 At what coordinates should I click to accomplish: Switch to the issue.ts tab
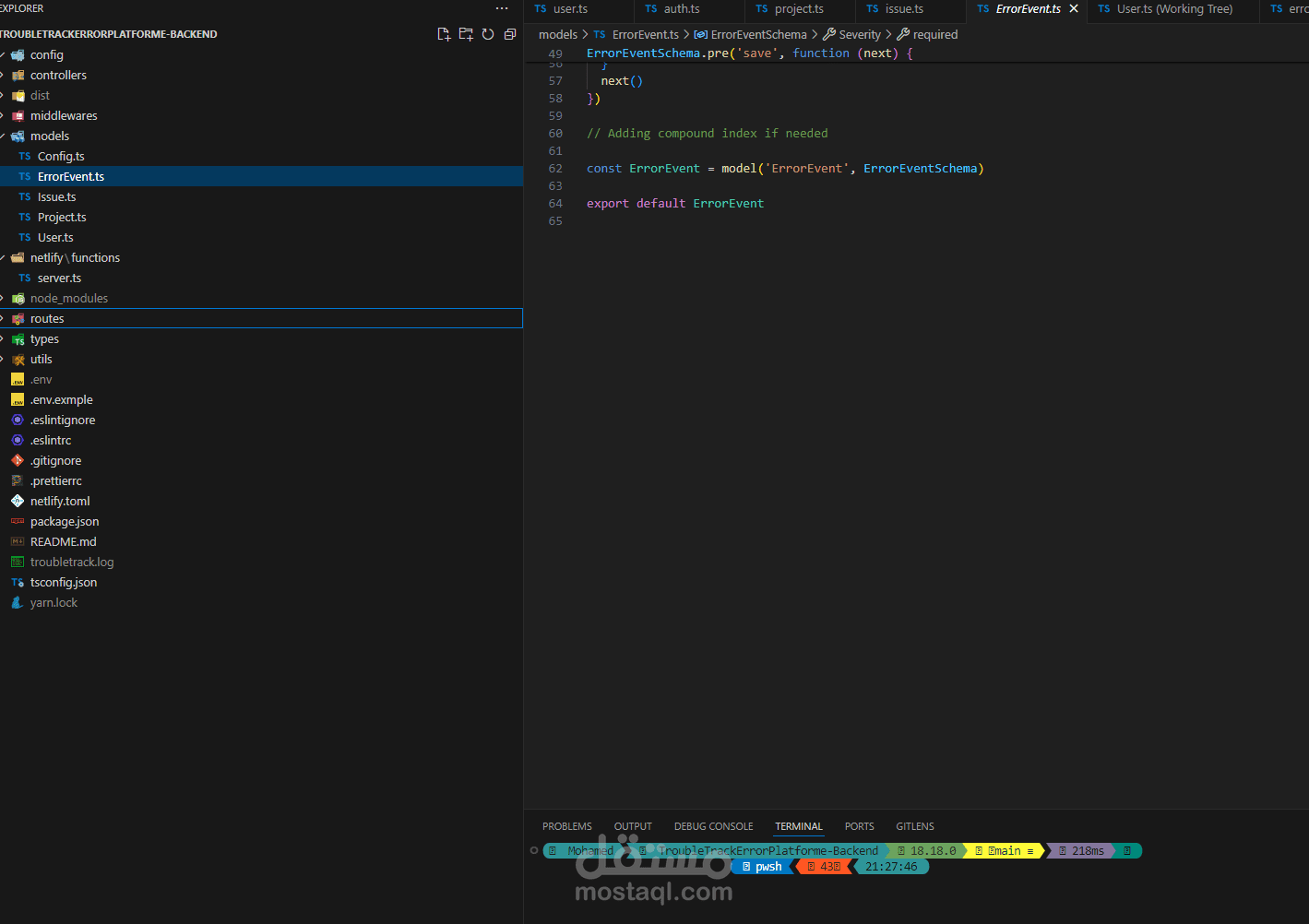(904, 8)
